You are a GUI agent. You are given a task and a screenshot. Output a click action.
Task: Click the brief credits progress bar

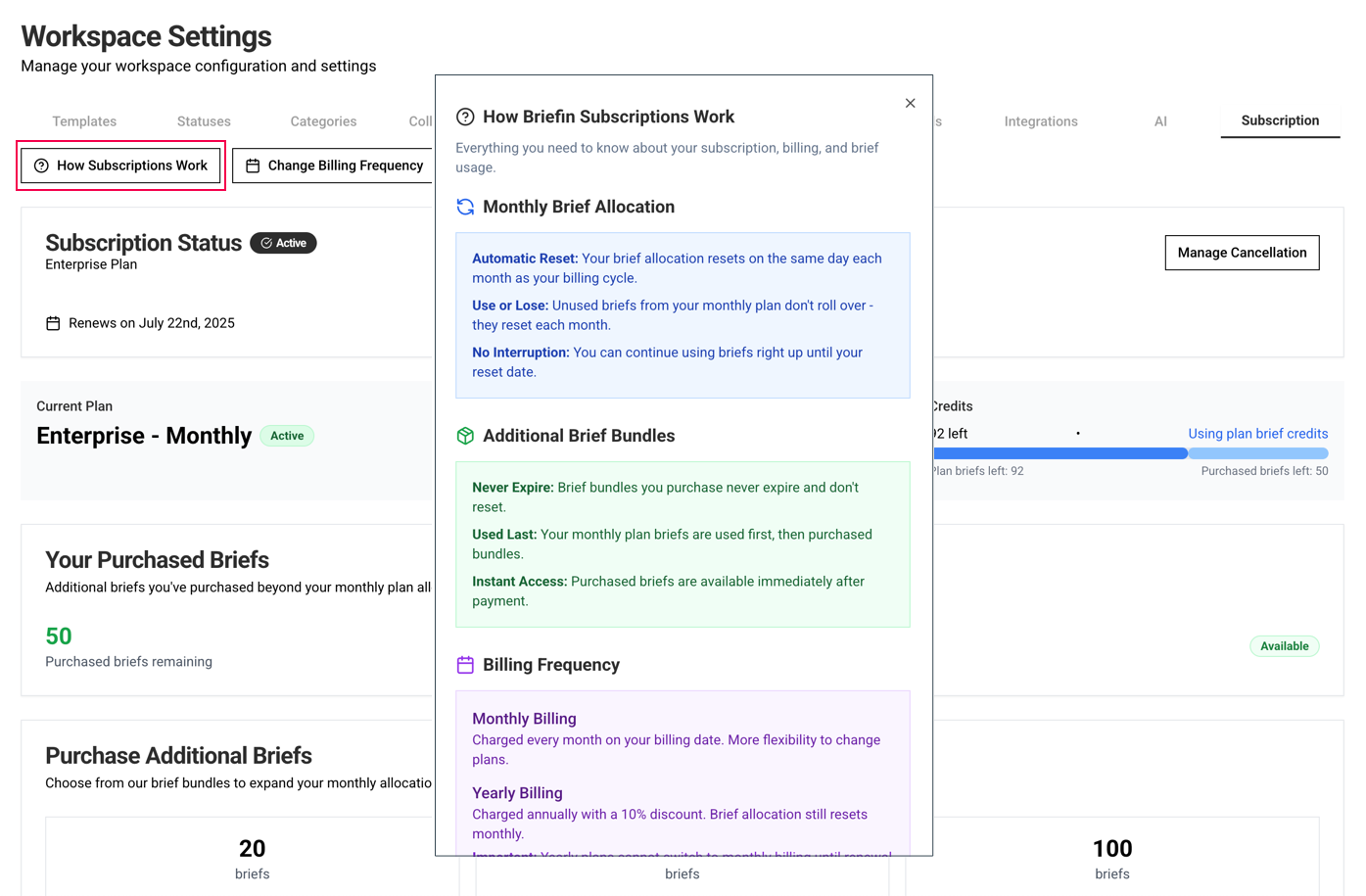(x=1131, y=453)
